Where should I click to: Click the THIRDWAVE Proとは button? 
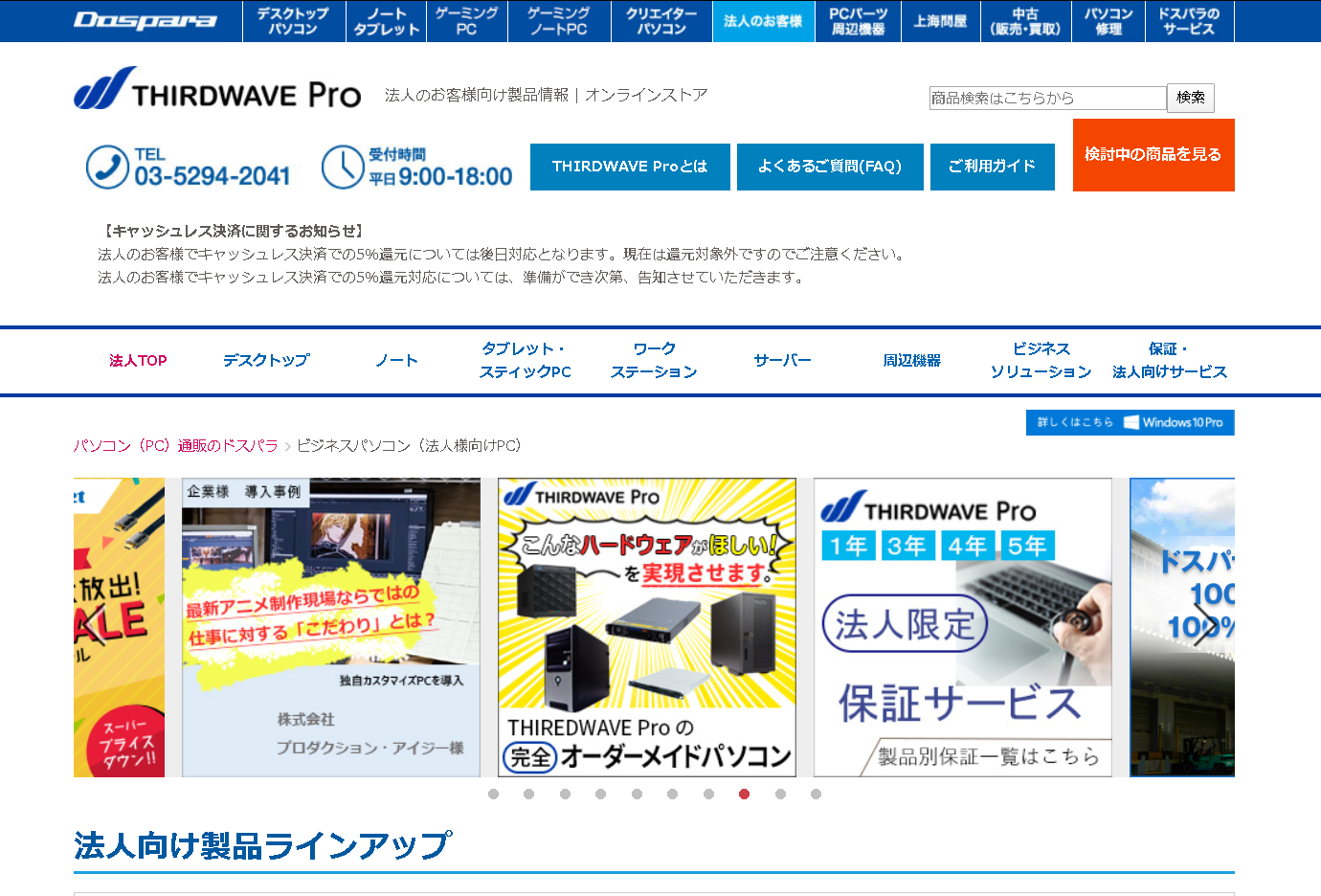630,167
